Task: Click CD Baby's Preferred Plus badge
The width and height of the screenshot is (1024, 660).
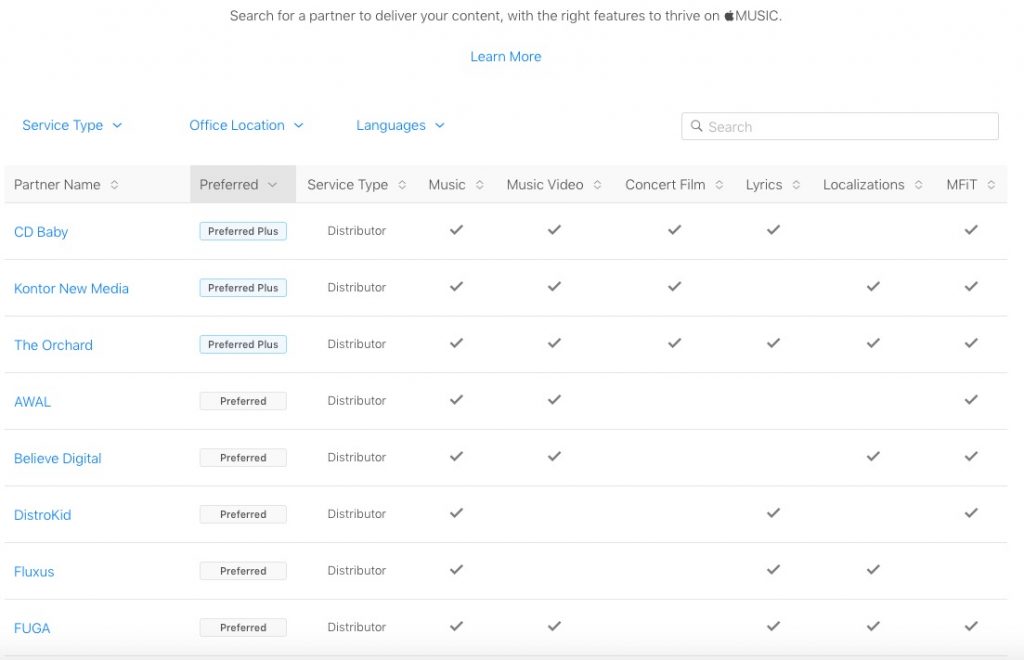Action: 243,231
